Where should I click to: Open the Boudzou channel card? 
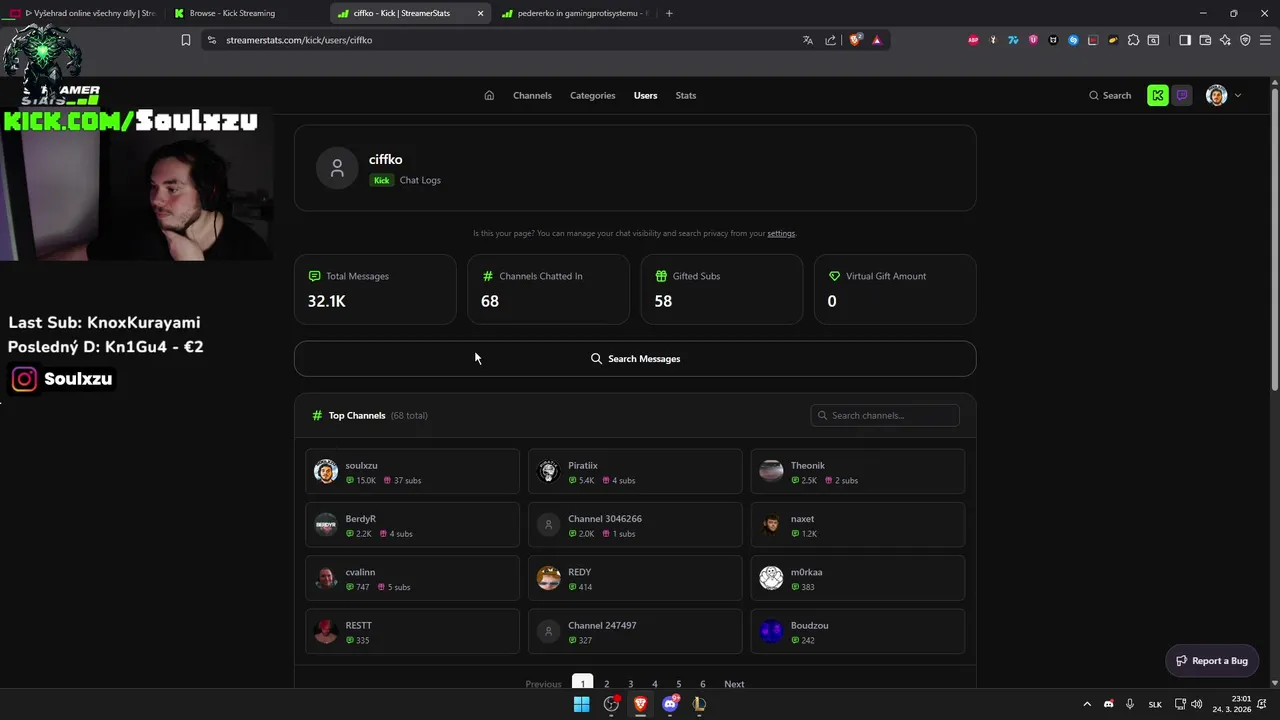pyautogui.click(x=857, y=632)
